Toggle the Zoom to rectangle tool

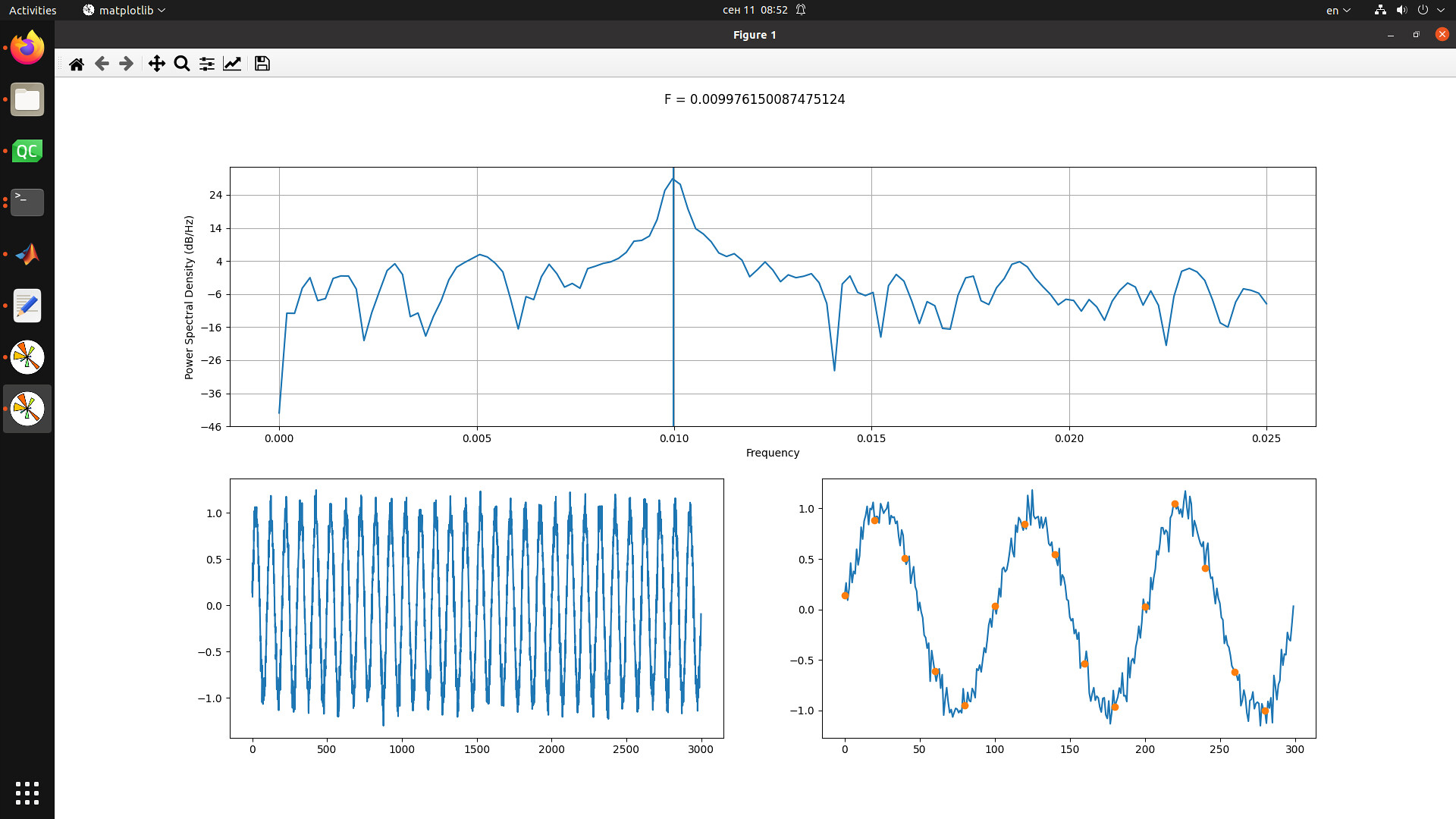coord(182,64)
